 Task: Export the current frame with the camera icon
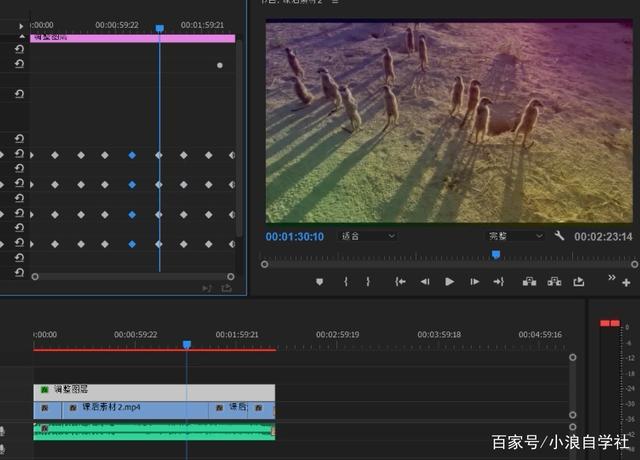(579, 282)
